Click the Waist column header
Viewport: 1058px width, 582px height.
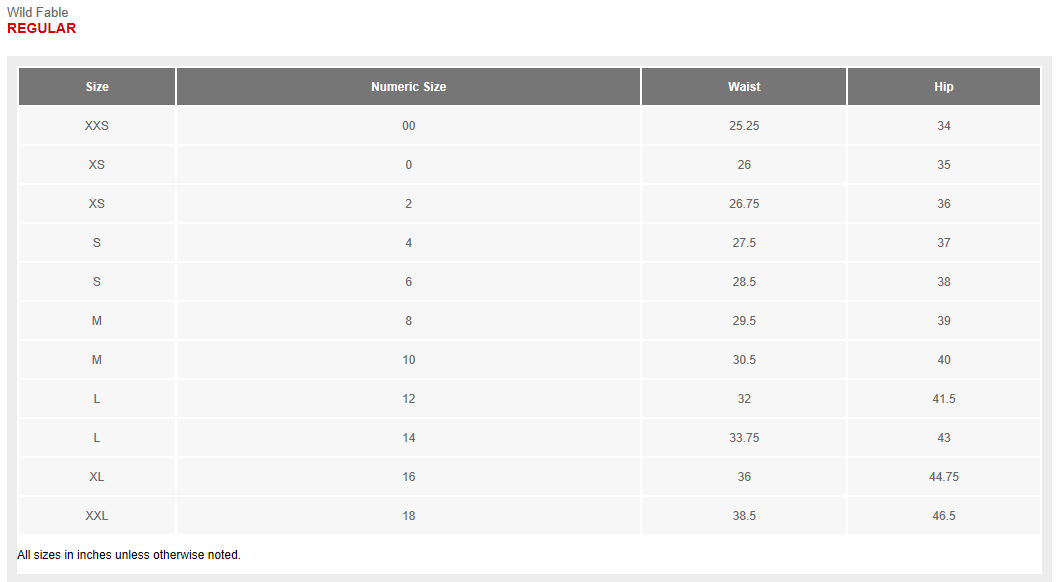744,86
